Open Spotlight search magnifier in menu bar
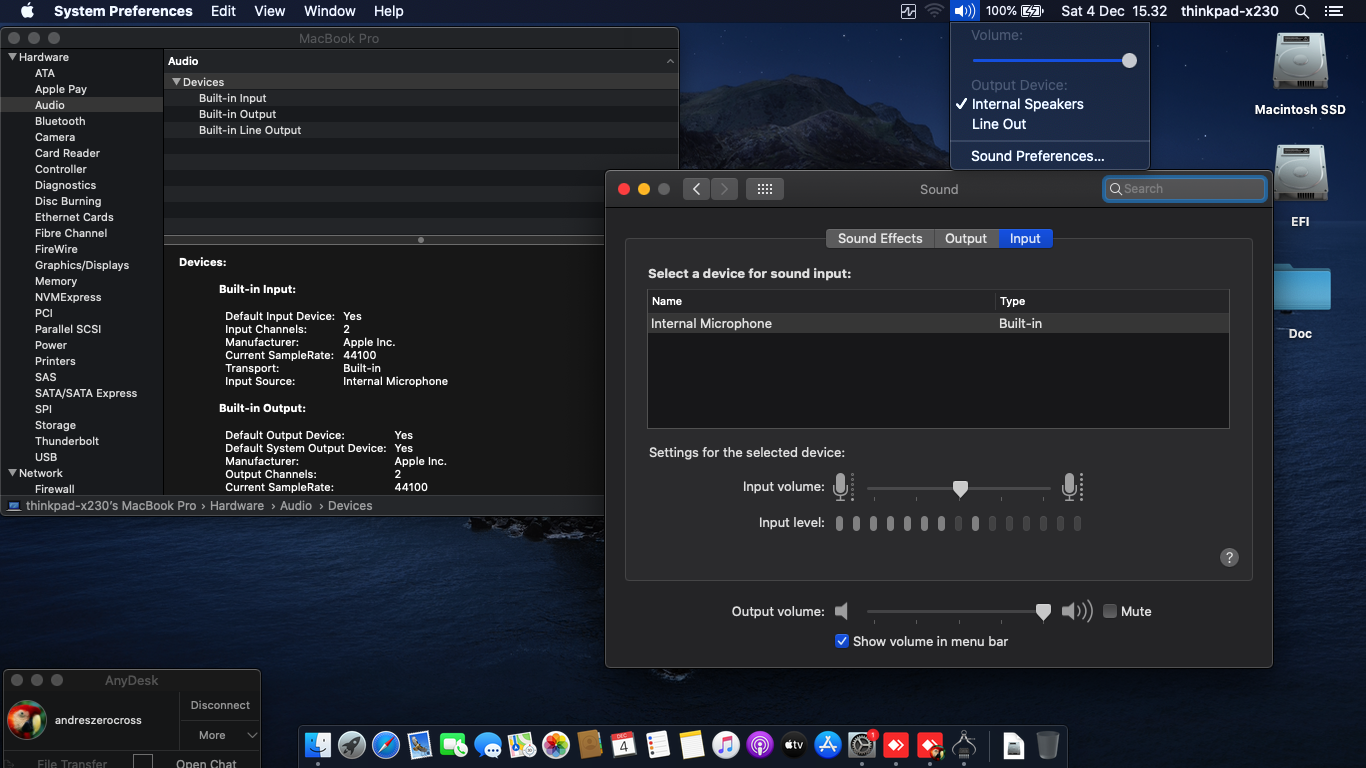Screen dimensions: 1366x768 tap(1302, 11)
